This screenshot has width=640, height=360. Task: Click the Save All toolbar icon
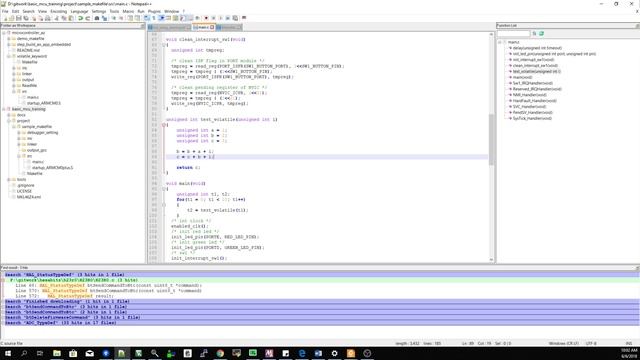click(x=26, y=18)
